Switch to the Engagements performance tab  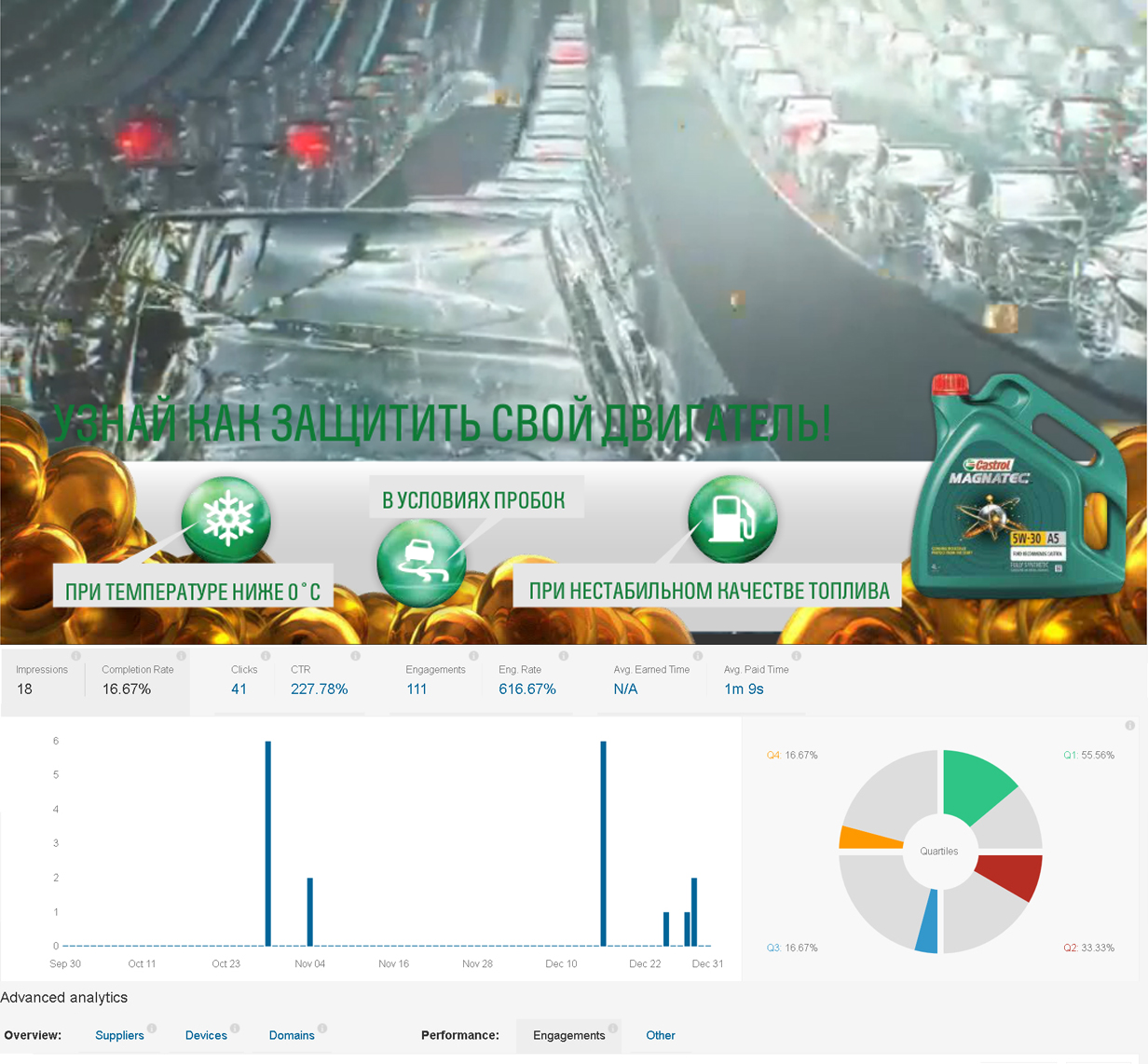568,1035
